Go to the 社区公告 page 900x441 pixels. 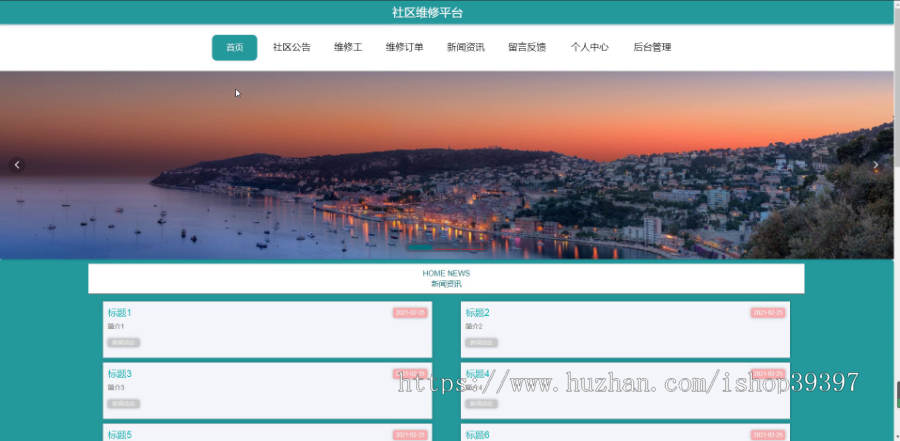(x=292, y=48)
